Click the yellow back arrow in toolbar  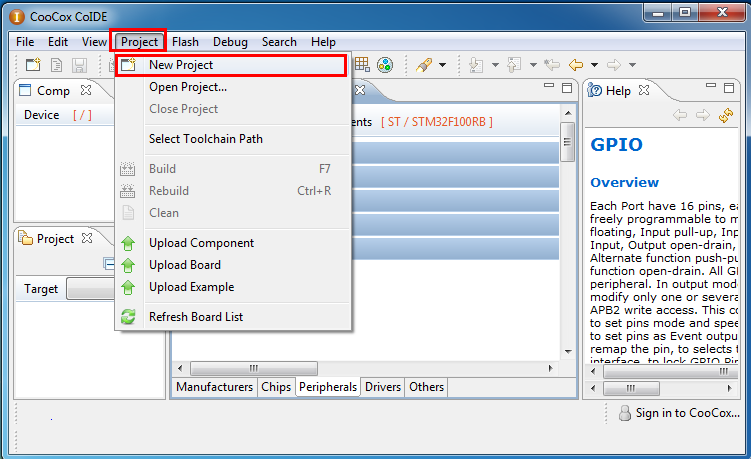(x=576, y=65)
